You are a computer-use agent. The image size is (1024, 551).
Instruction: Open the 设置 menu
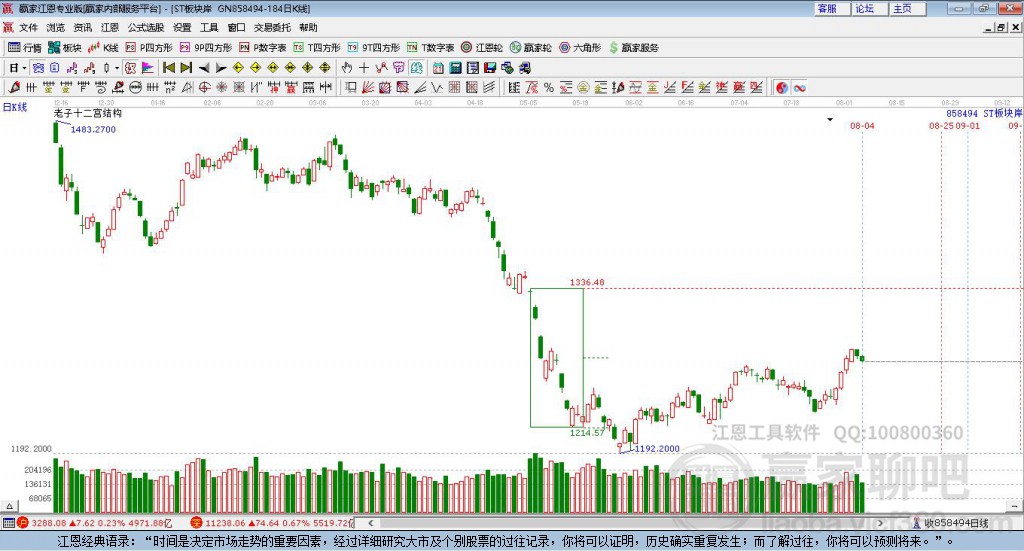tap(182, 27)
